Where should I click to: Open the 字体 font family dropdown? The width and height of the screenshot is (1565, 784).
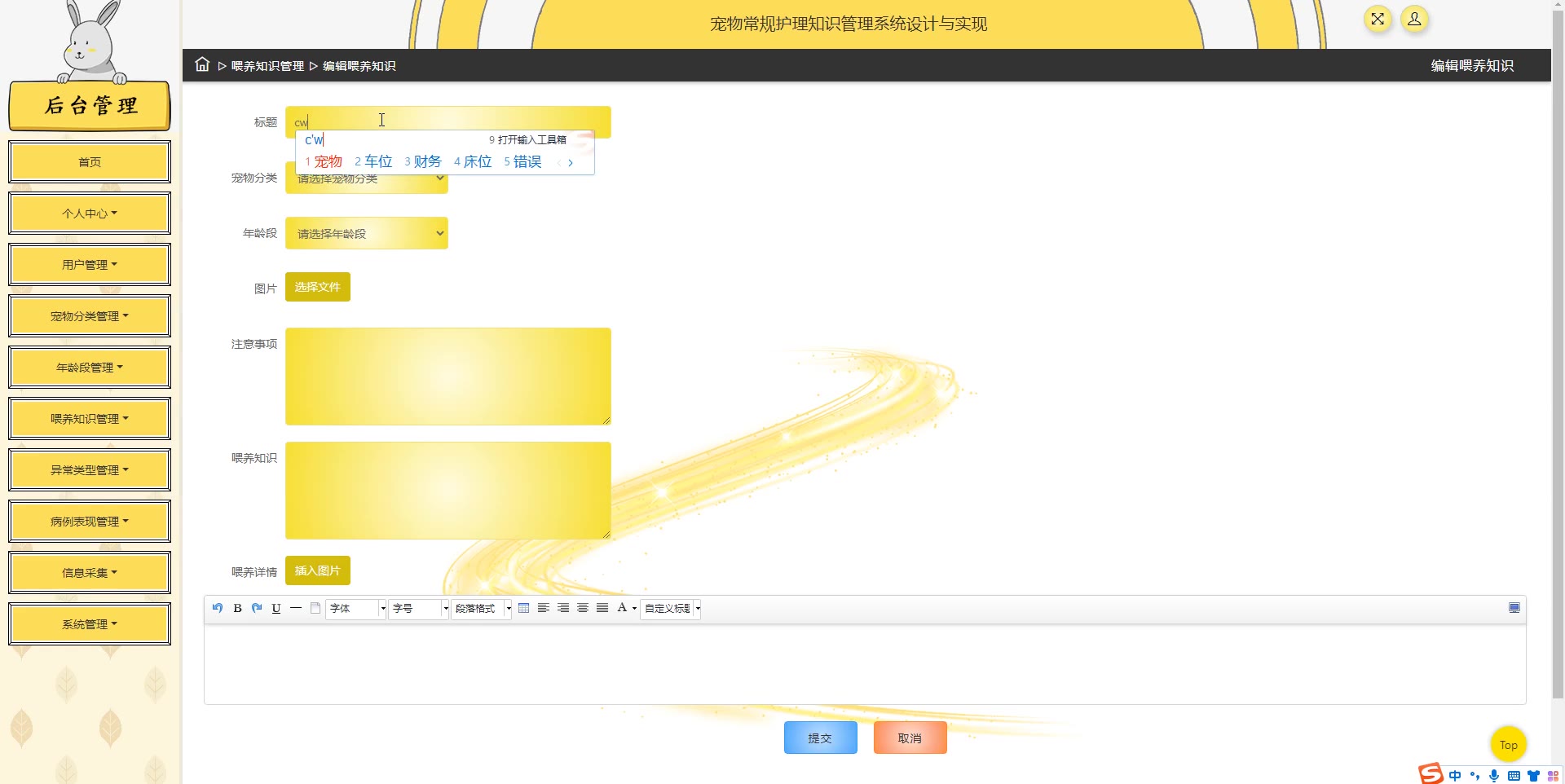pos(356,609)
